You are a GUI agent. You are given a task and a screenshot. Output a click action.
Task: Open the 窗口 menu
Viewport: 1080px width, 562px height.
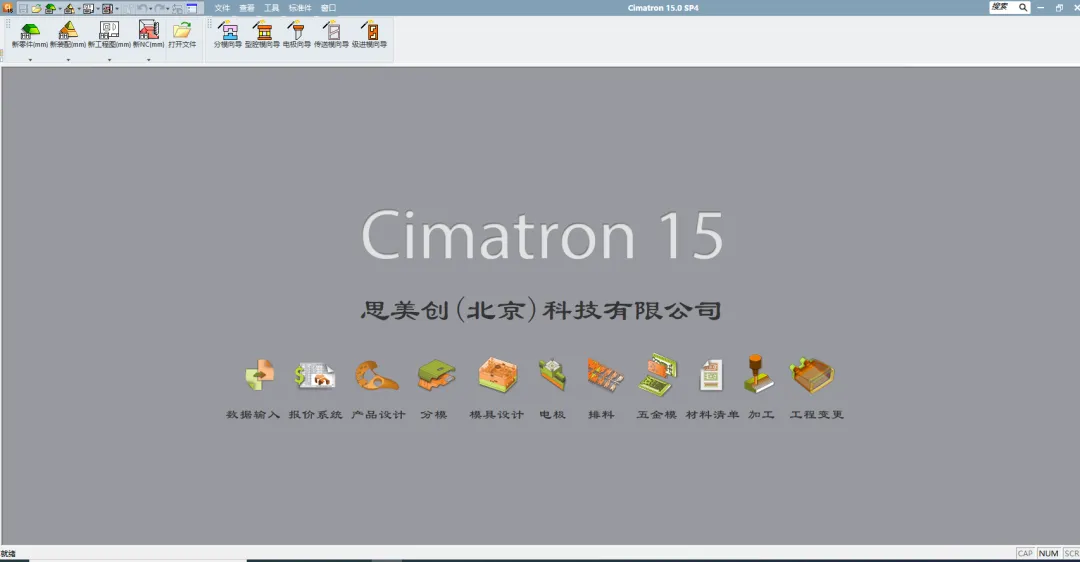[x=329, y=8]
